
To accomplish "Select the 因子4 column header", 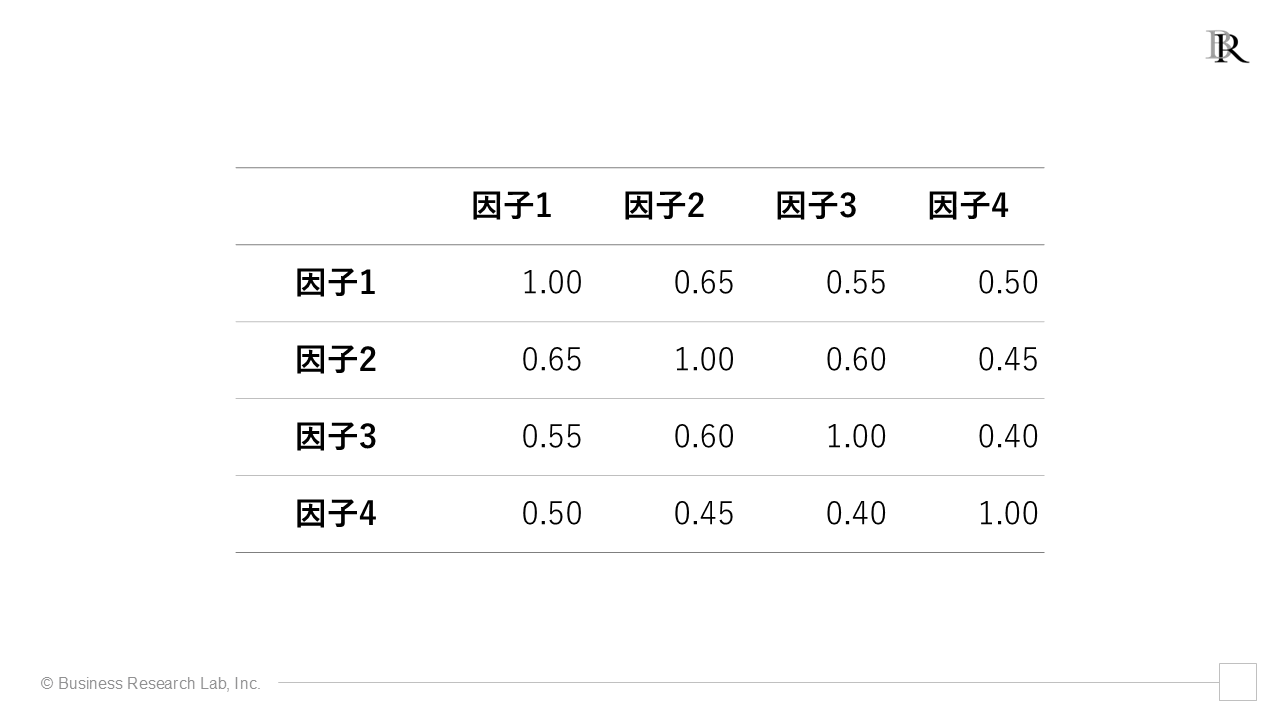I will pyautogui.click(x=968, y=206).
